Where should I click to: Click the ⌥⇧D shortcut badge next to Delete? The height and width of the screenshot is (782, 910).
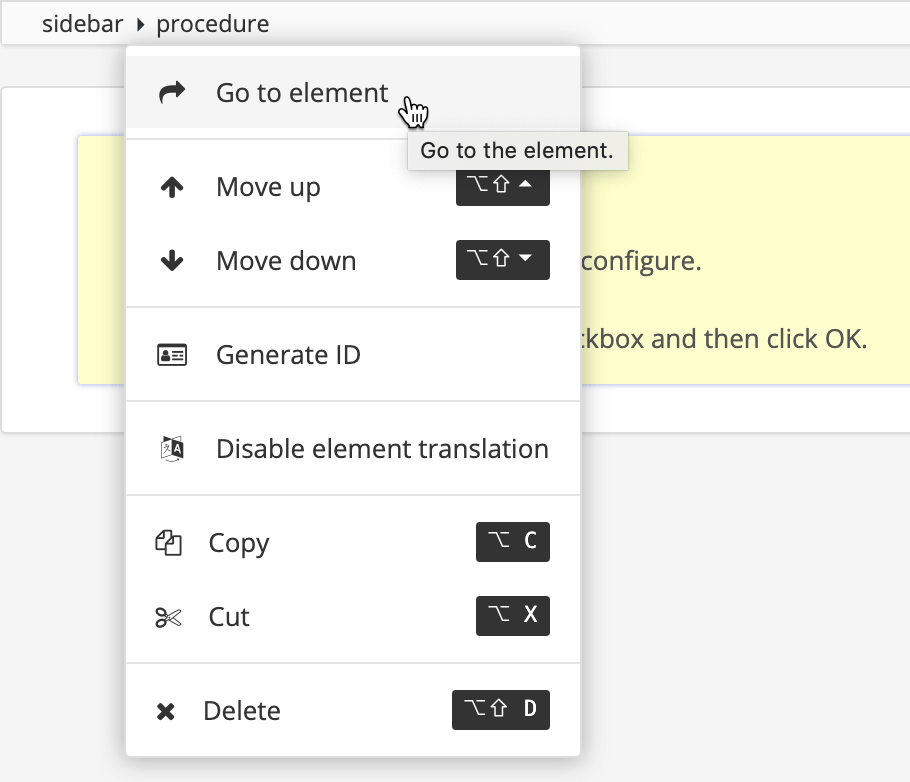(x=501, y=710)
